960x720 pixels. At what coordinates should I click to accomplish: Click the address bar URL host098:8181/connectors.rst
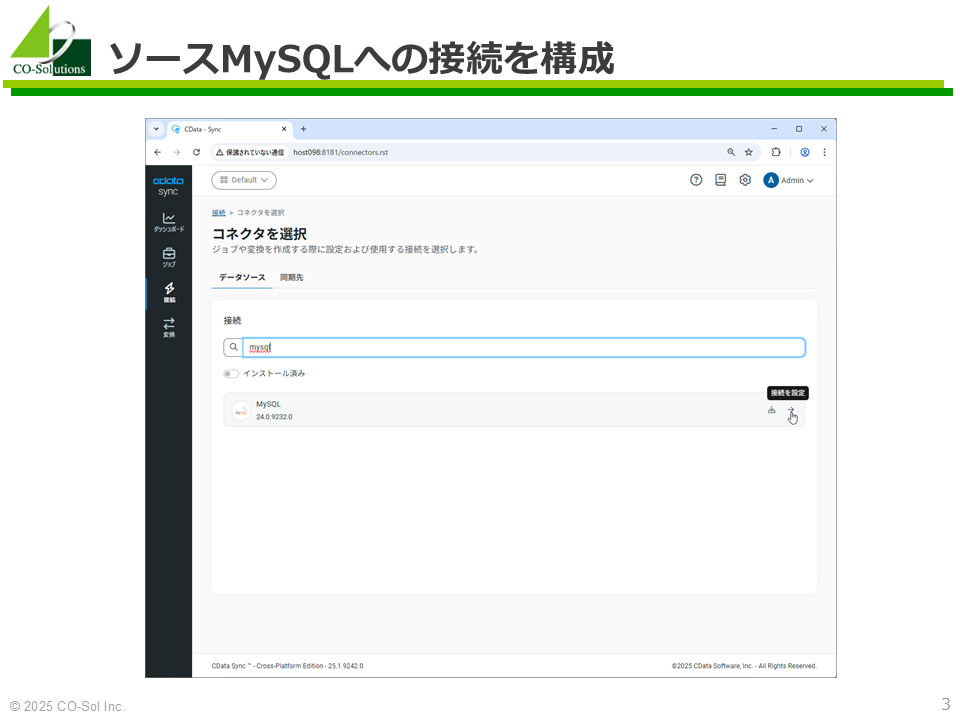[340, 152]
